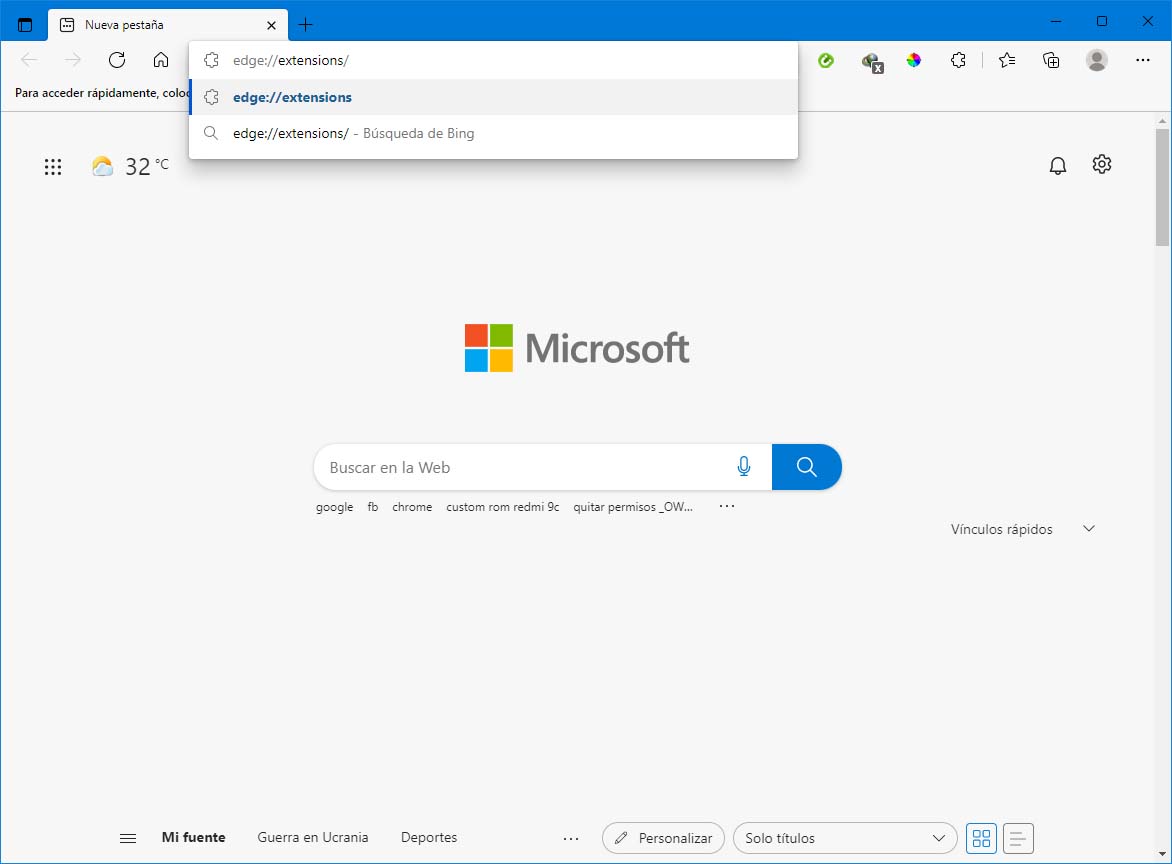Close the Nueva pestaña tab
Viewport: 1172px width, 864px height.
coord(271,25)
